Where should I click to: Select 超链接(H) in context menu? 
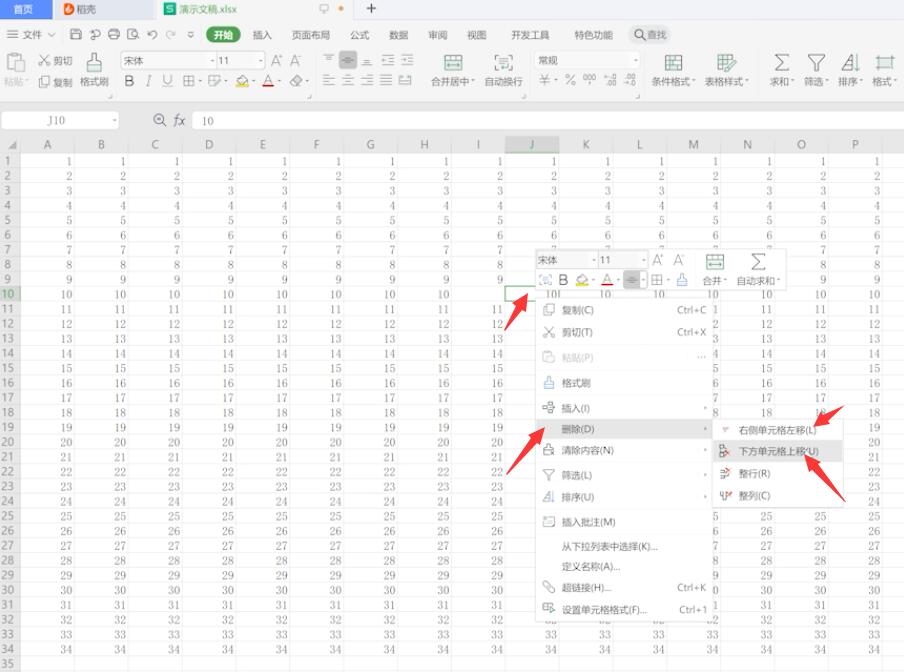pos(624,587)
